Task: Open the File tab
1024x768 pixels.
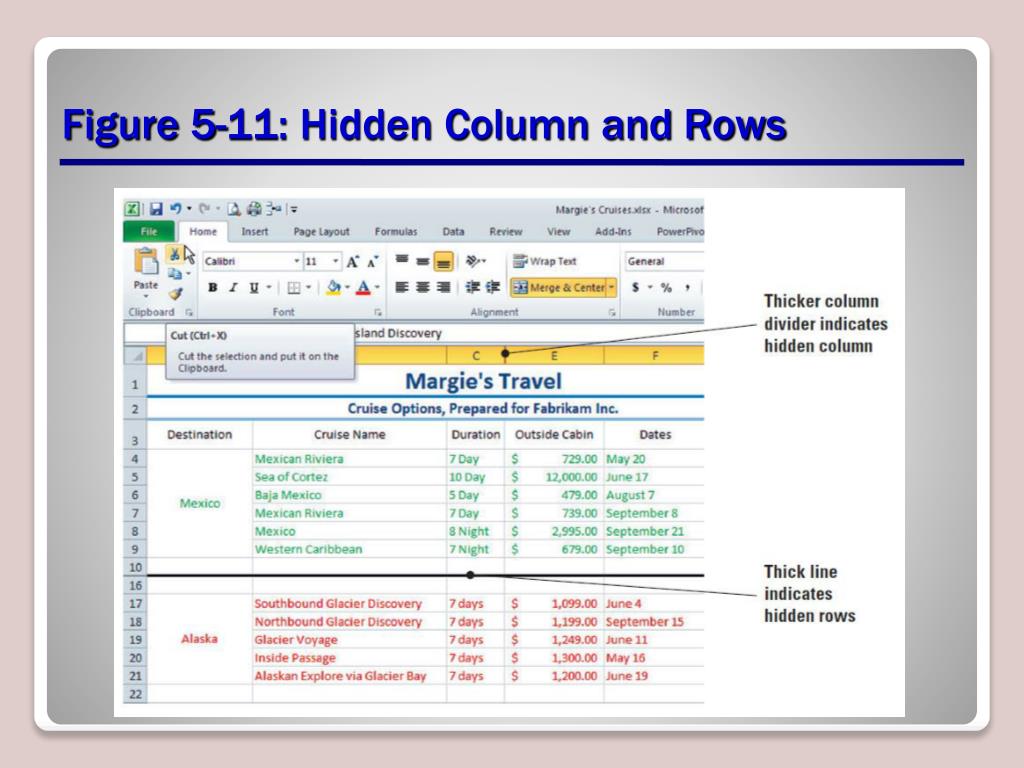Action: pyautogui.click(x=149, y=231)
